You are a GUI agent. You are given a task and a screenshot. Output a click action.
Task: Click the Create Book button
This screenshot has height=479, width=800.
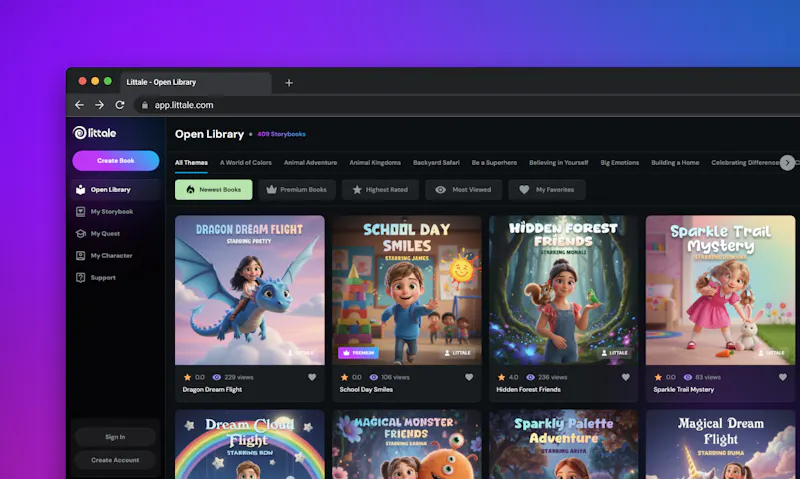pos(116,161)
